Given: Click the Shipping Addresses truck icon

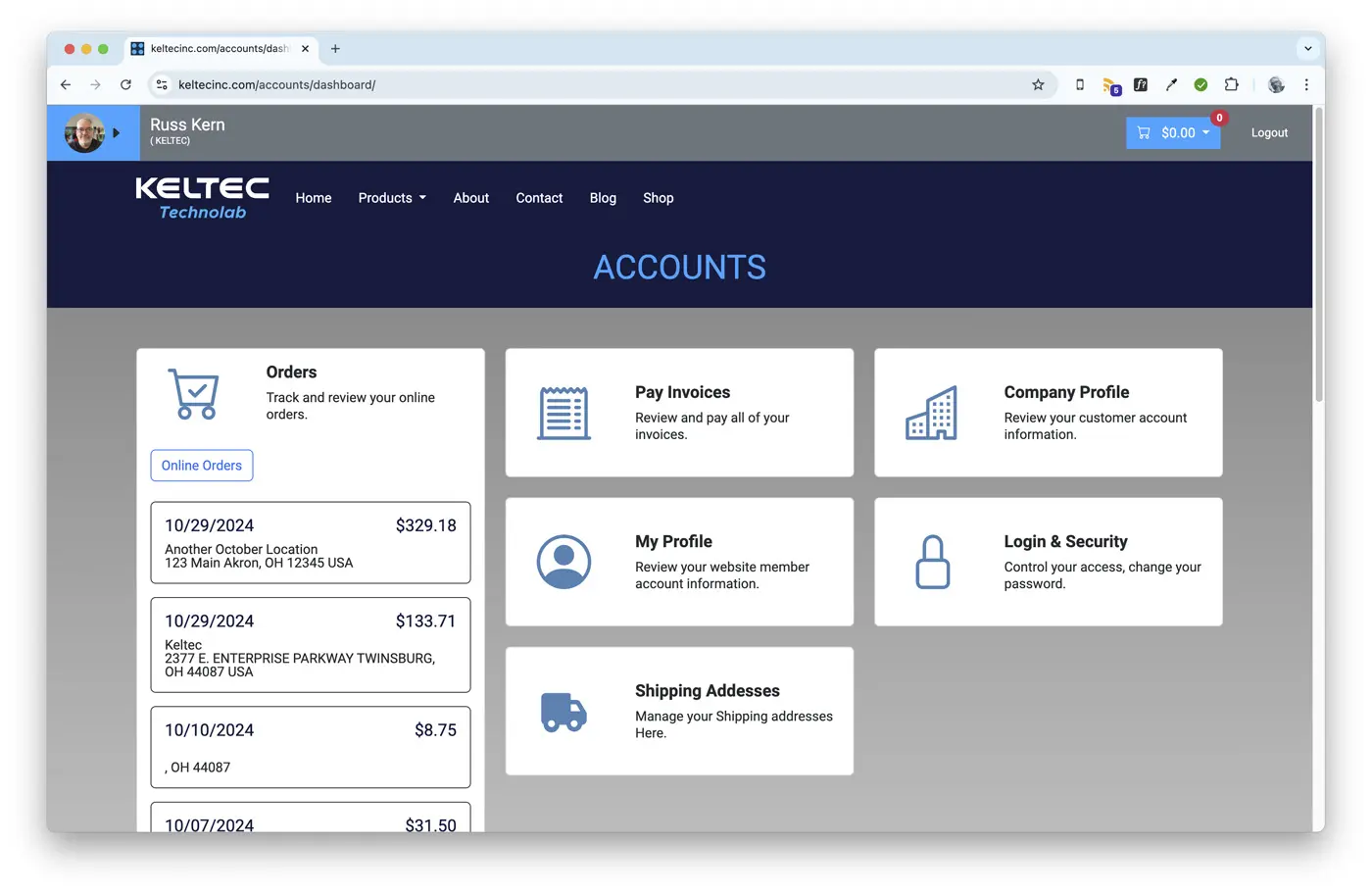Looking at the screenshot, I should click(563, 712).
